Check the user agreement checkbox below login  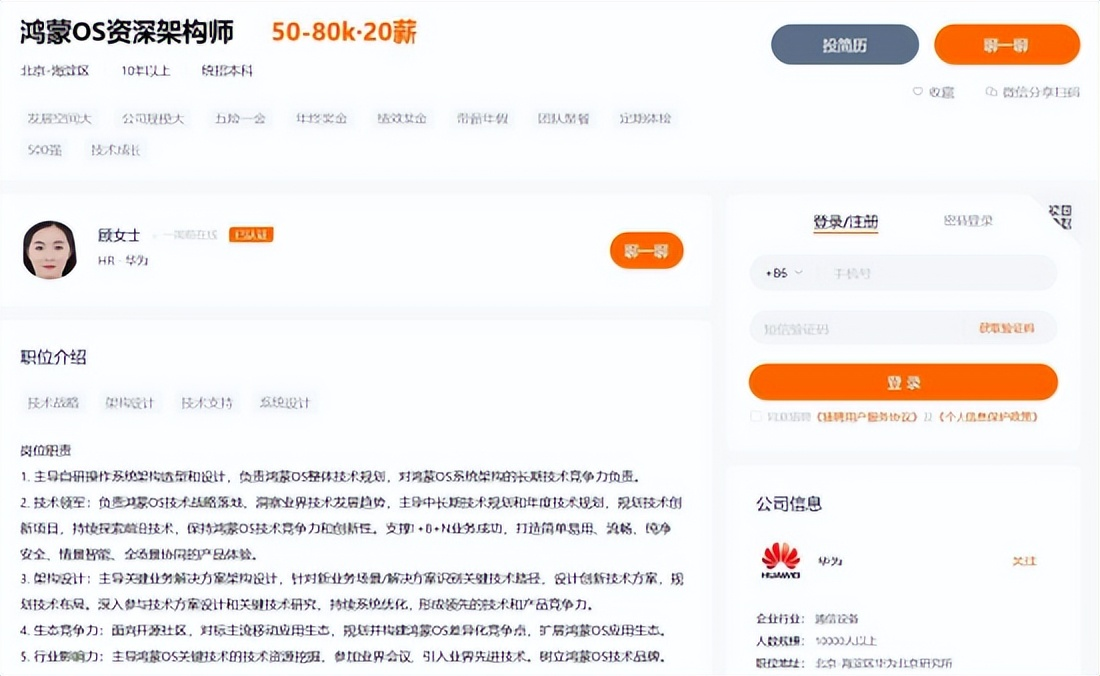pyautogui.click(x=756, y=415)
